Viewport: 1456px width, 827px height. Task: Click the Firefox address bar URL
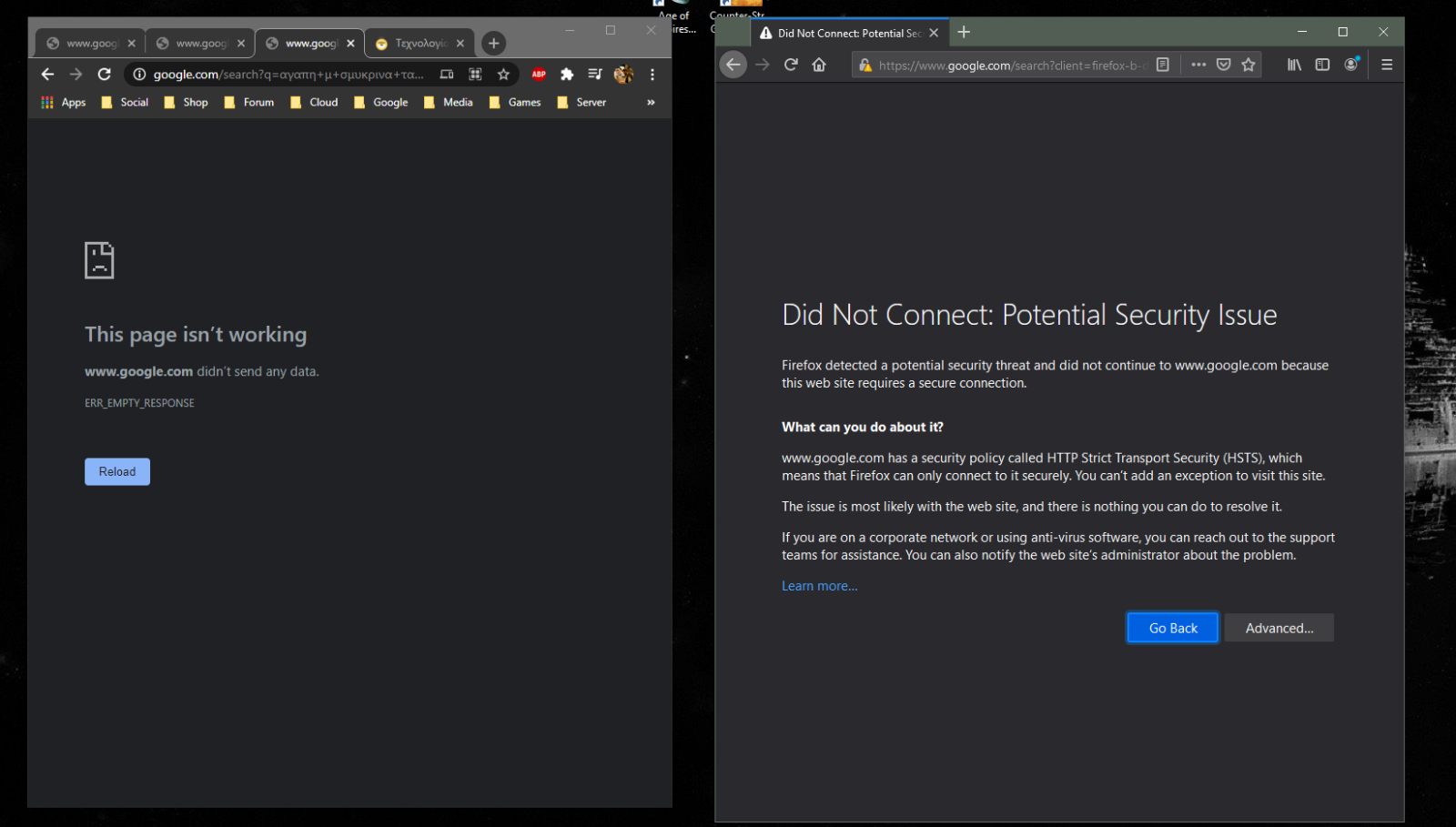pos(1012,66)
